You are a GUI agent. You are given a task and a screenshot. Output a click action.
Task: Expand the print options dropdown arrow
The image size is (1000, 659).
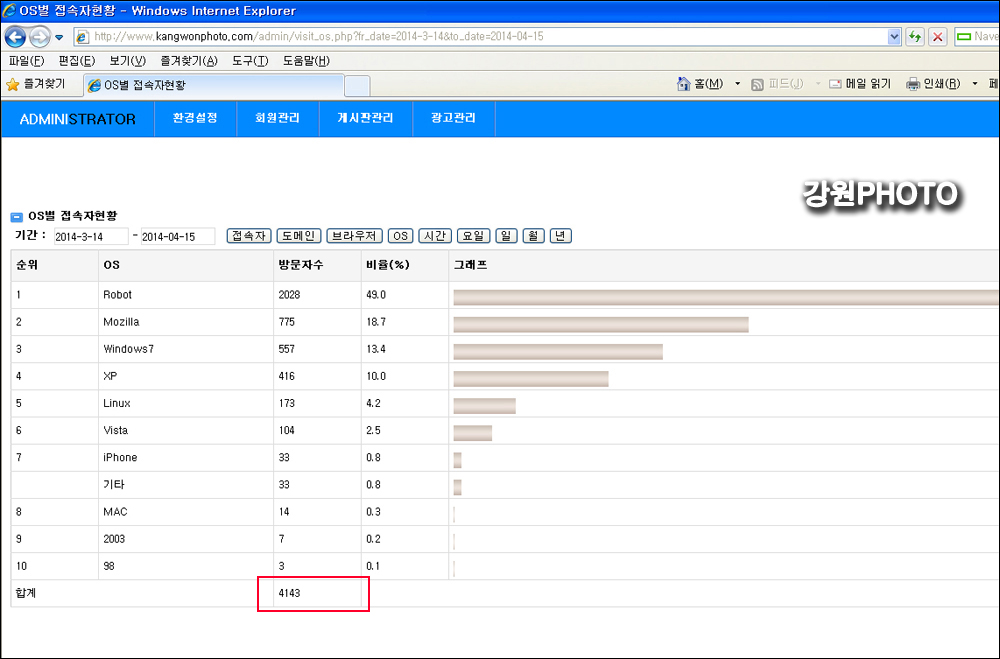[974, 84]
